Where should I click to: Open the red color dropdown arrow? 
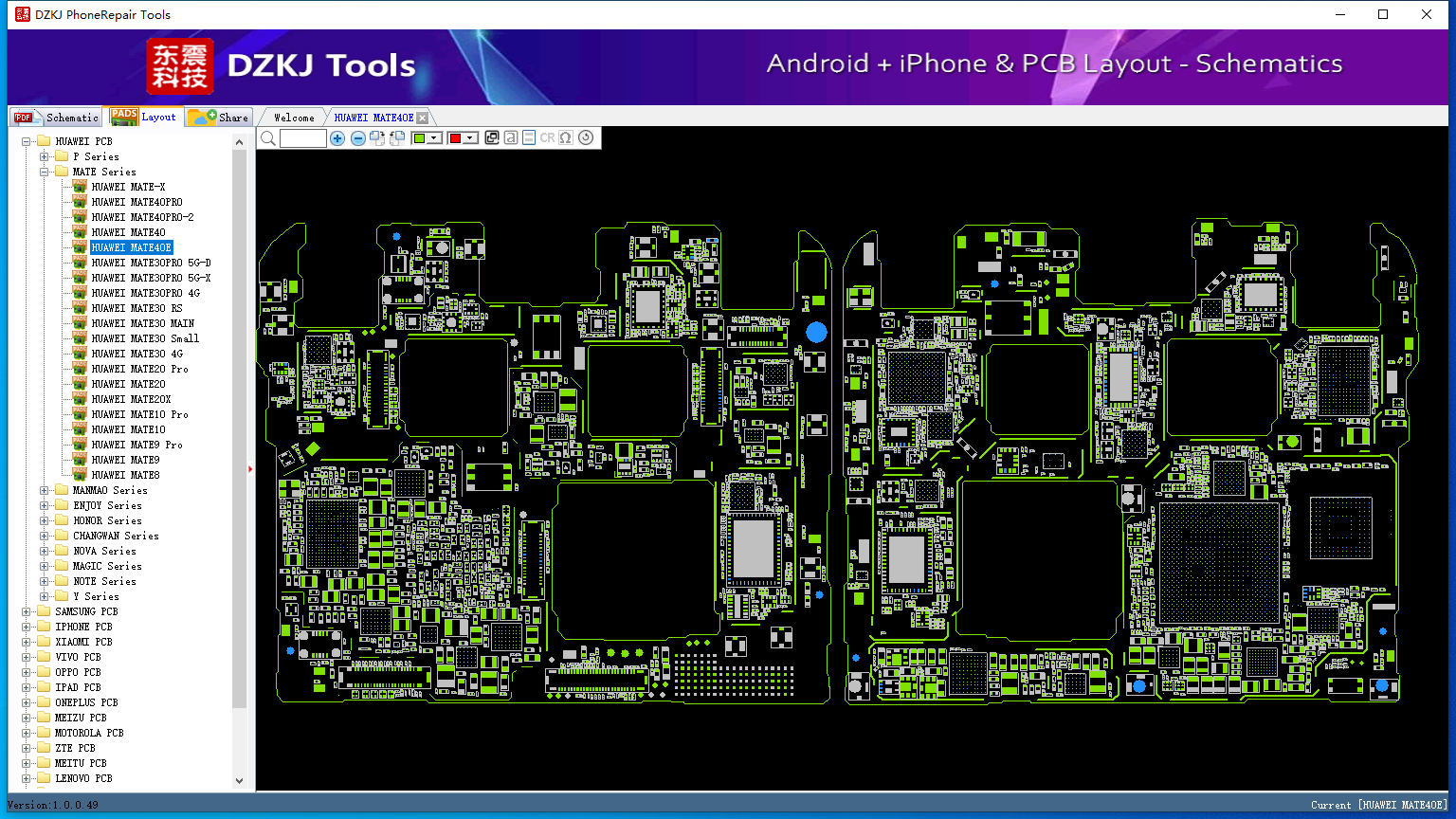coord(469,138)
